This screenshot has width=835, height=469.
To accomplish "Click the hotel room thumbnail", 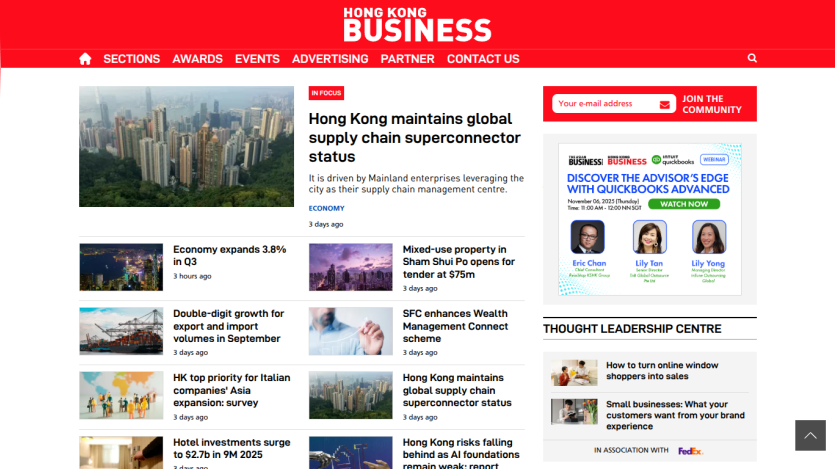I will pyautogui.click(x=121, y=452).
